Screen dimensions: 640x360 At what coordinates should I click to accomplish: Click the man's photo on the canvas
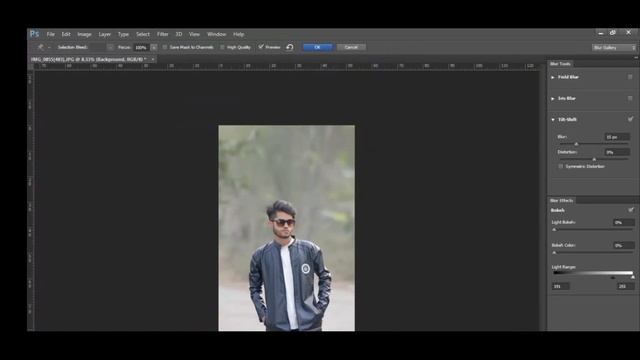(x=287, y=228)
